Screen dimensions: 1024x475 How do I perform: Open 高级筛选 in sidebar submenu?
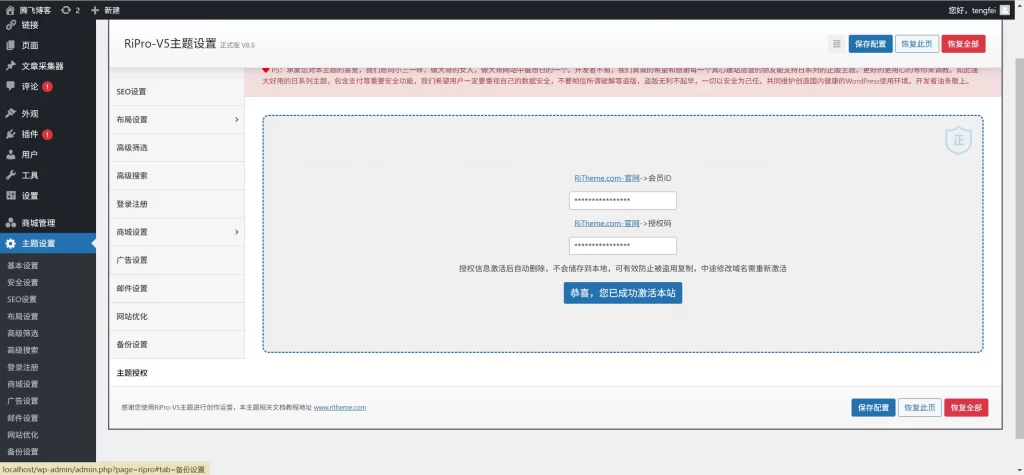(23, 333)
